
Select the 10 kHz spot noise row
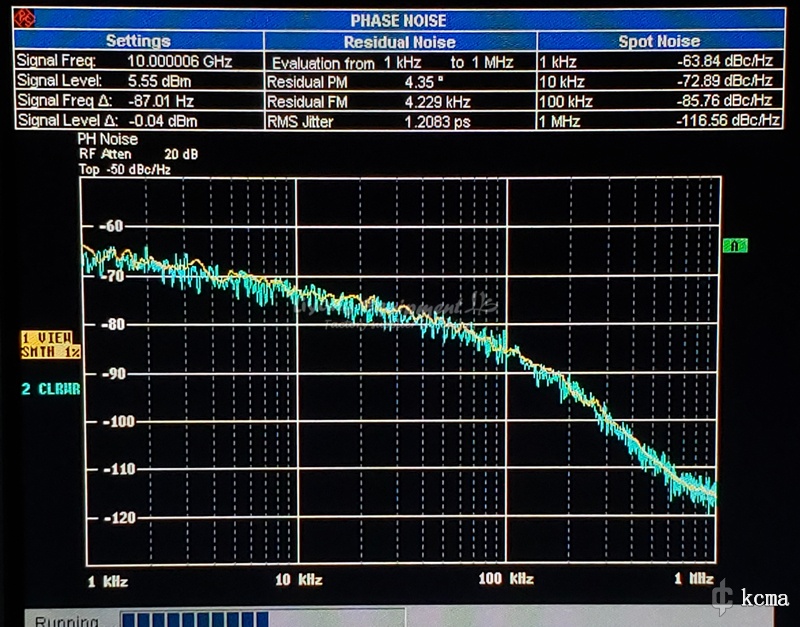click(658, 81)
